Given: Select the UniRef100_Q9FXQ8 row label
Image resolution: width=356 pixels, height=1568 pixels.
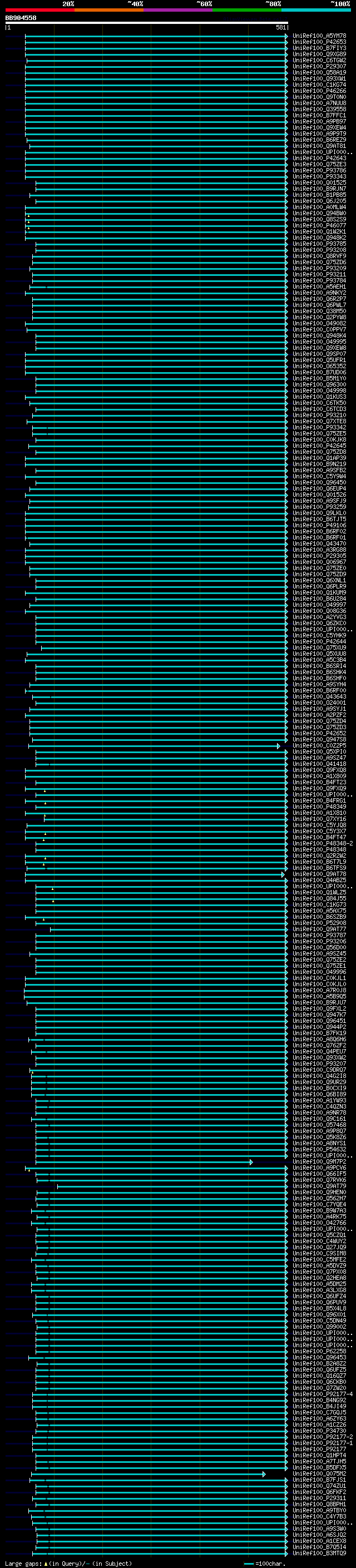Looking at the screenshot, I should click(x=319, y=770).
